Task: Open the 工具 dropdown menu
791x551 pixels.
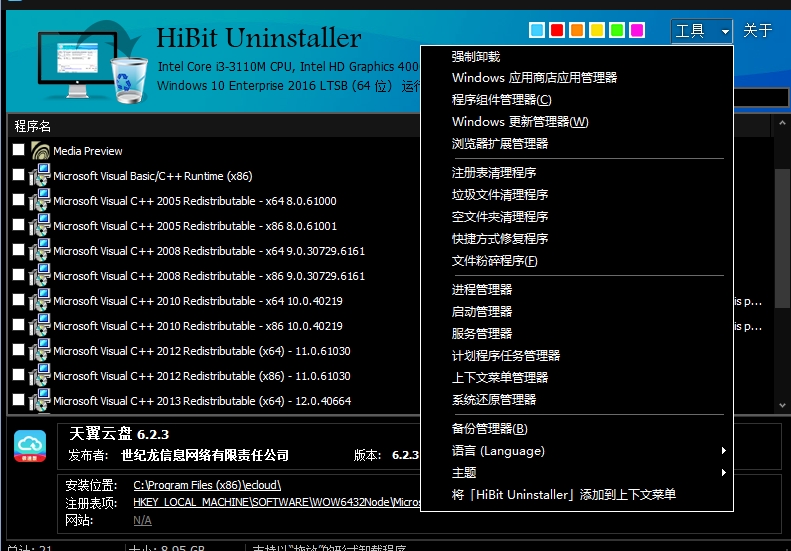Action: pos(702,31)
